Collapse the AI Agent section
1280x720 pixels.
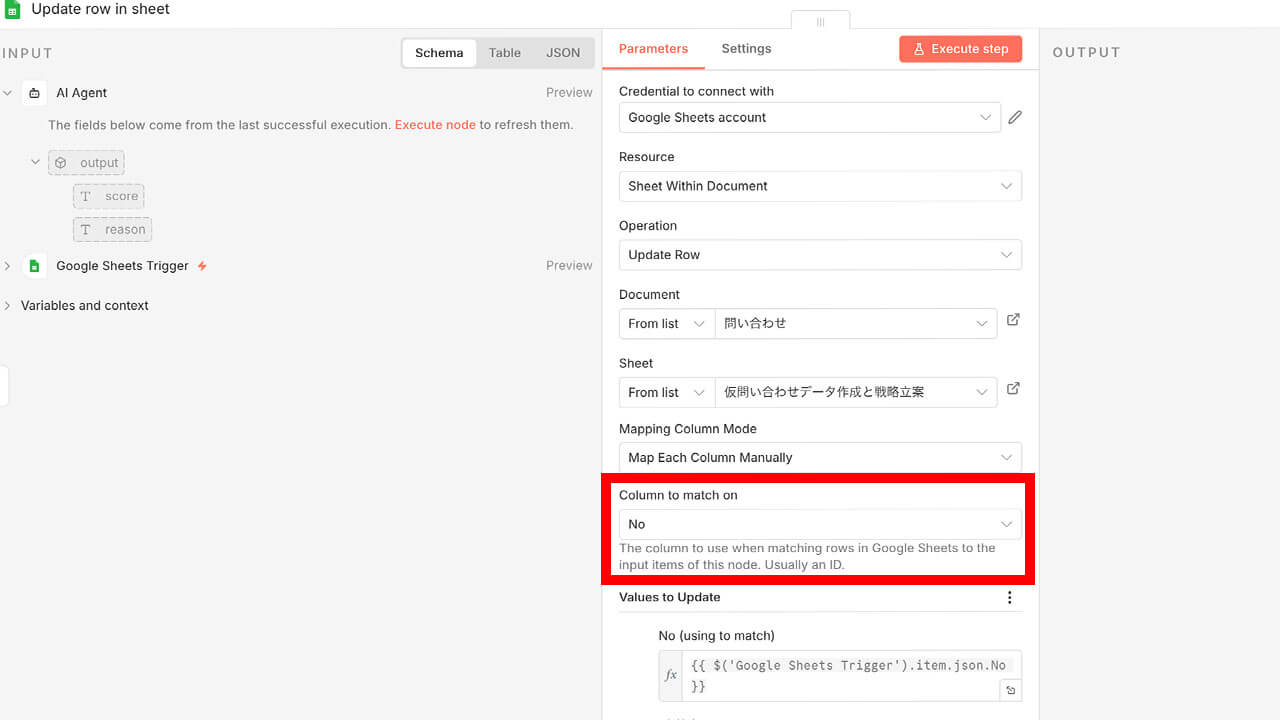pos(8,93)
